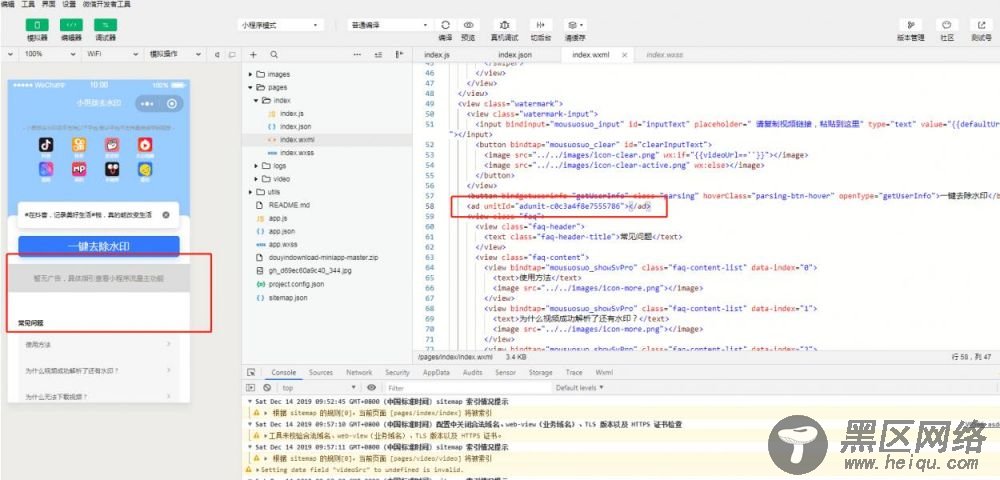The image size is (1000, 480).
Task: Switch to the index.js editor tab
Action: pyautogui.click(x=437, y=55)
